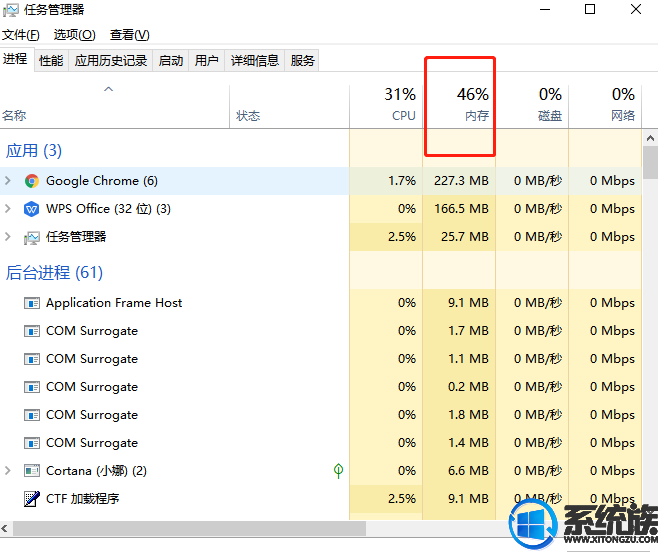Screen dimensions: 658x552
Task: Click the horizontal scrollbar left arrow
Action: point(5,528)
